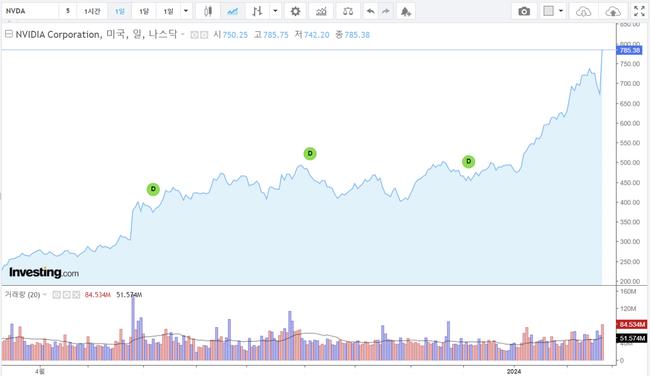Select the bar chart style icon
650x376 pixels.
pyautogui.click(x=257, y=11)
